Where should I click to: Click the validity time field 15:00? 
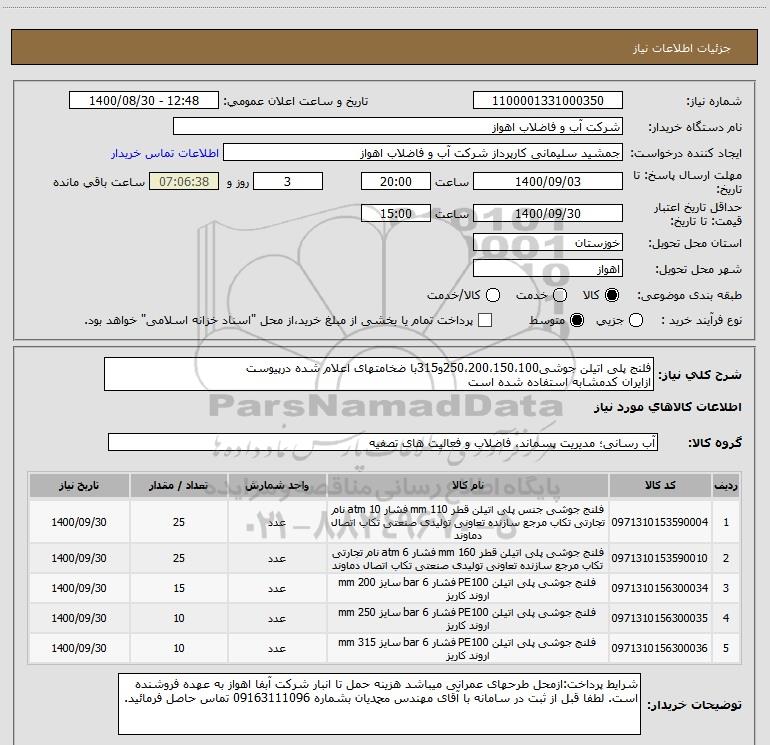click(396, 214)
